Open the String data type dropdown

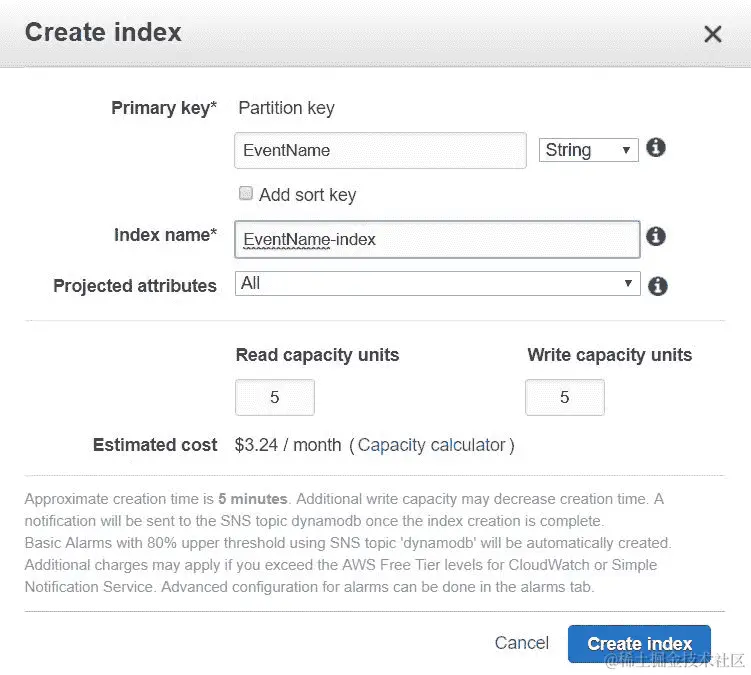point(588,150)
